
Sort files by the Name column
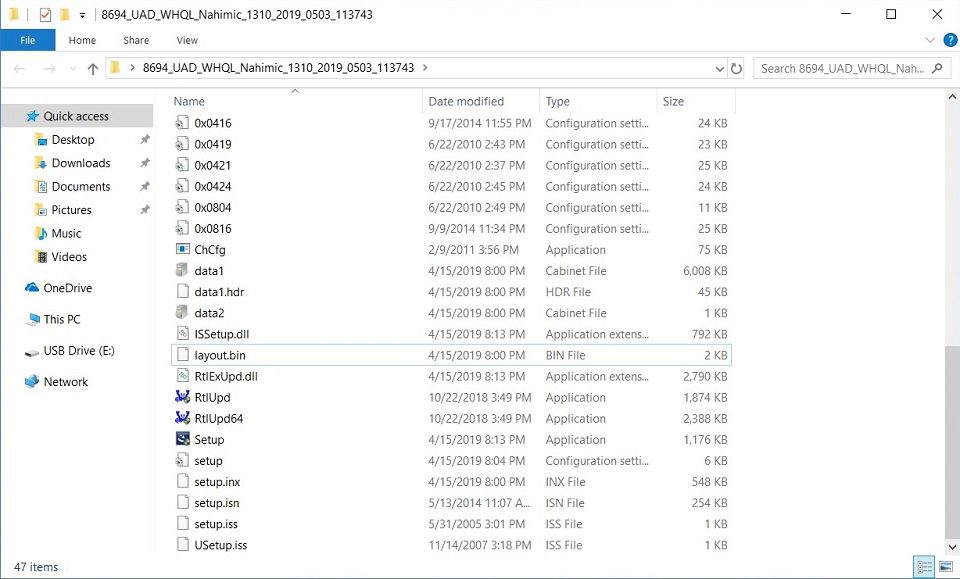pos(296,101)
